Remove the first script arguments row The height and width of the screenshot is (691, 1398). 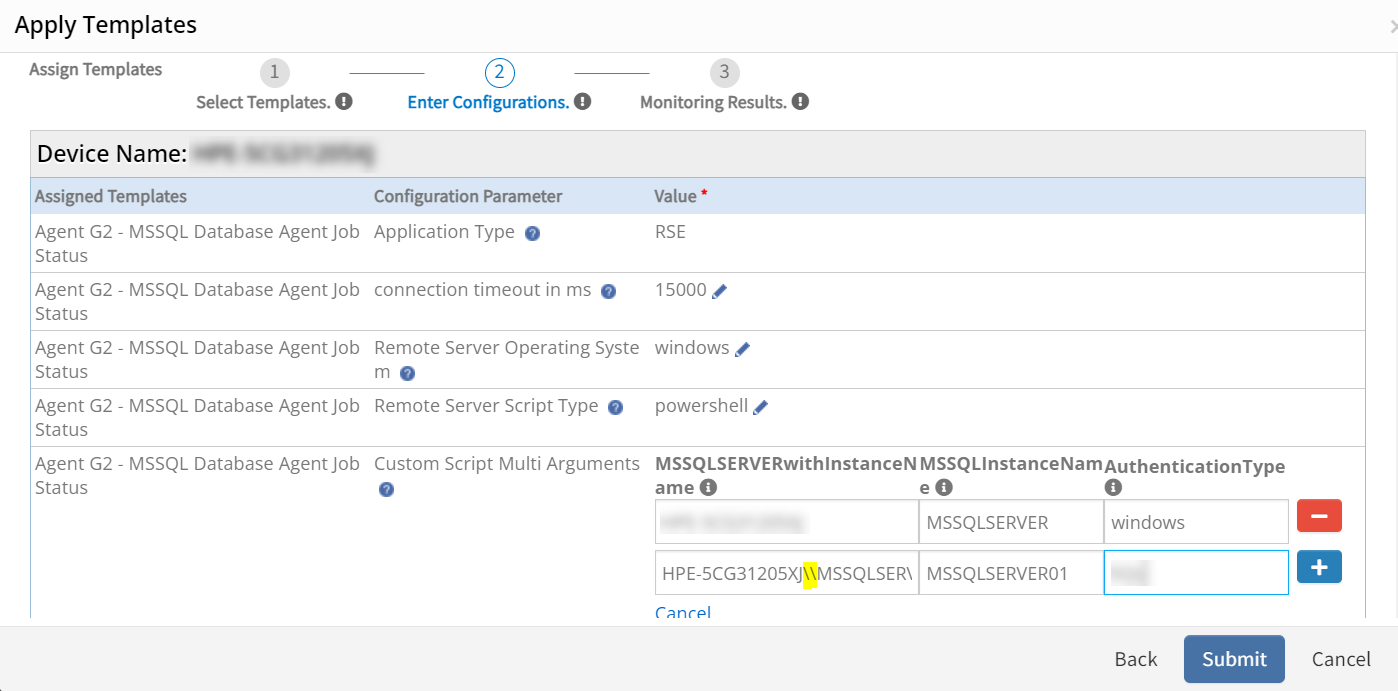point(1319,515)
